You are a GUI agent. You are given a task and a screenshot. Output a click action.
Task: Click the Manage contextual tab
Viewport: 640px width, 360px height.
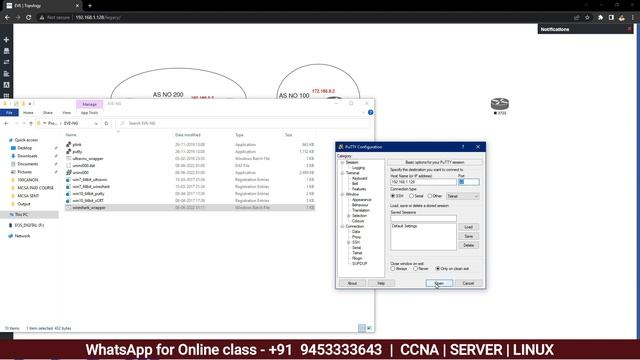click(x=89, y=104)
